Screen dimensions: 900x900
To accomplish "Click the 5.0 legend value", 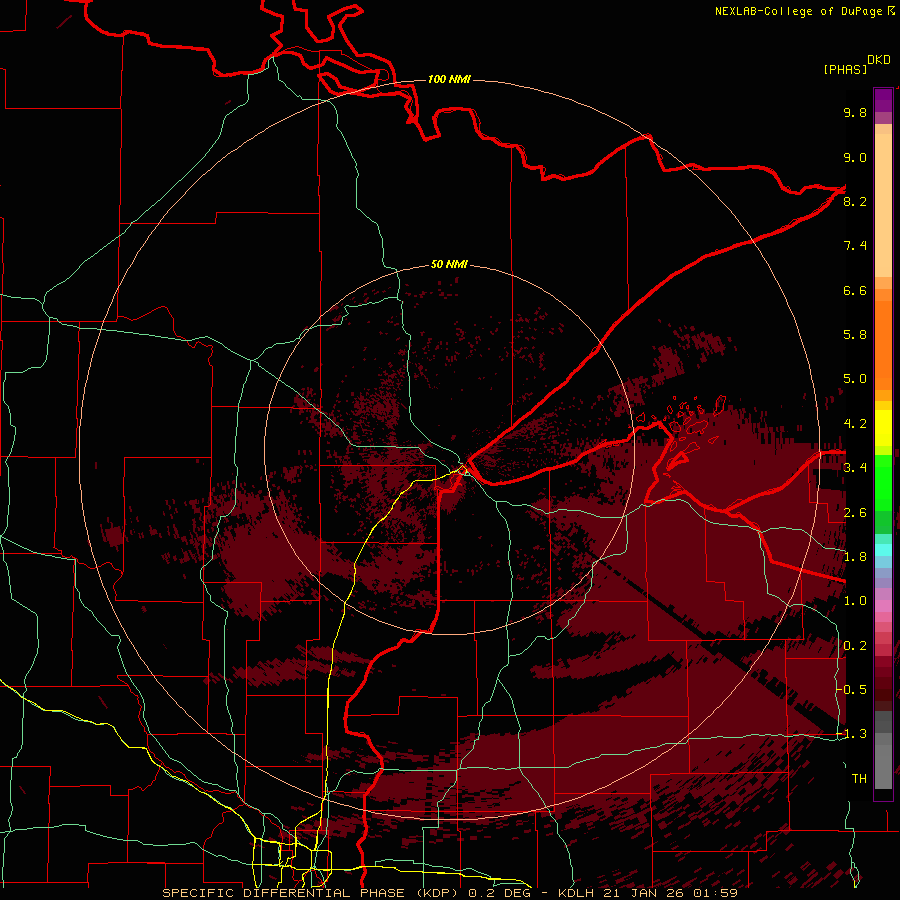I will coord(855,379).
